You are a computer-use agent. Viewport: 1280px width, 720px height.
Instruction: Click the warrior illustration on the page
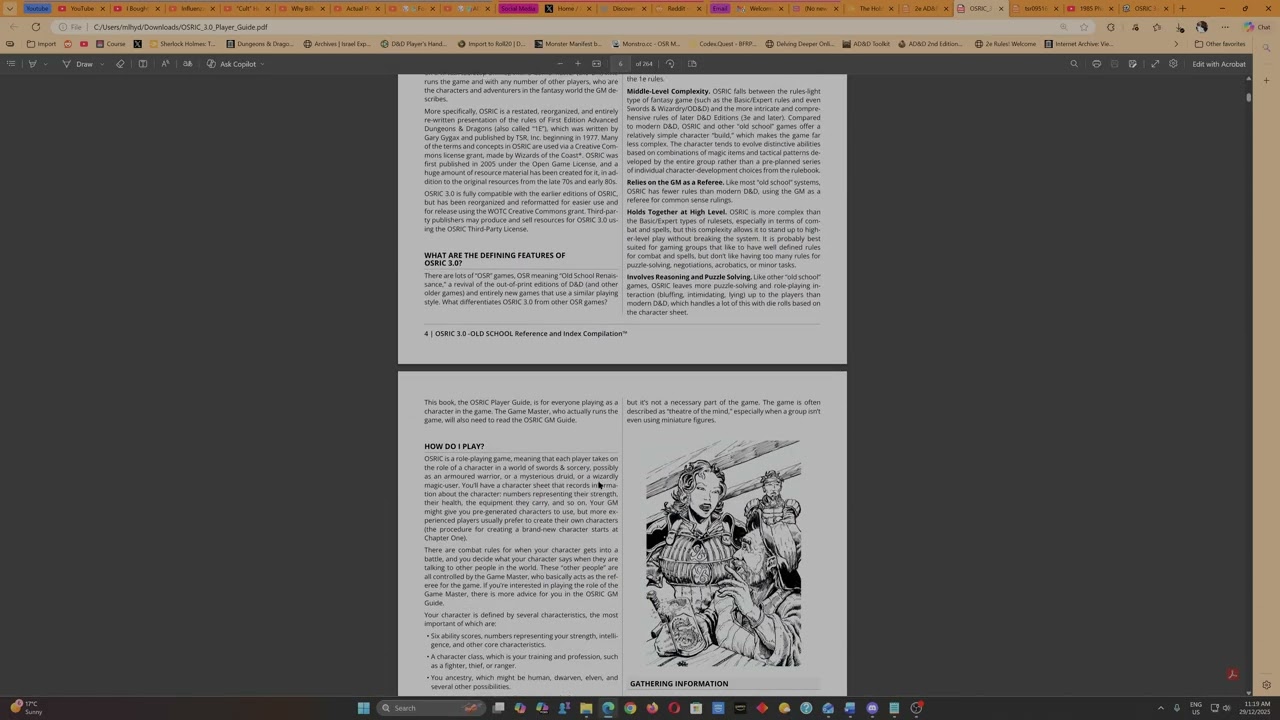pos(723,553)
